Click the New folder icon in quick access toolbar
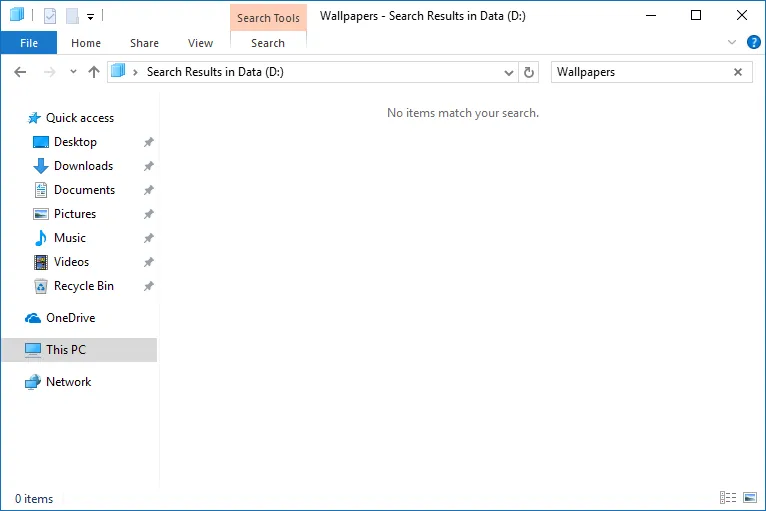 click(x=72, y=16)
